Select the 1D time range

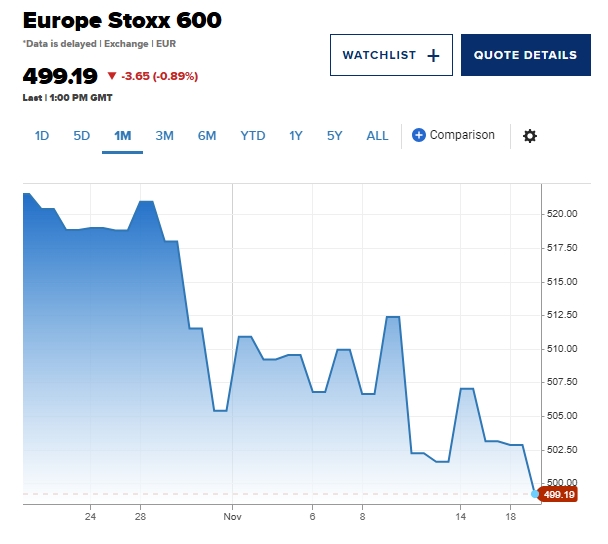42,136
